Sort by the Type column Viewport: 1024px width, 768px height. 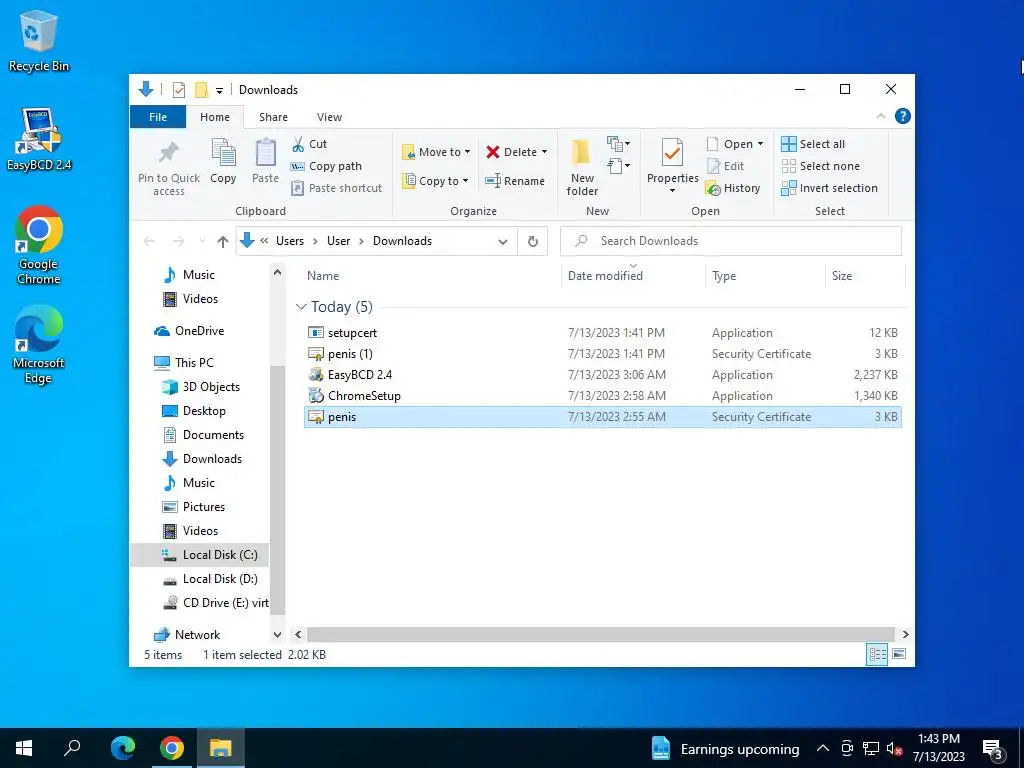[765, 276]
